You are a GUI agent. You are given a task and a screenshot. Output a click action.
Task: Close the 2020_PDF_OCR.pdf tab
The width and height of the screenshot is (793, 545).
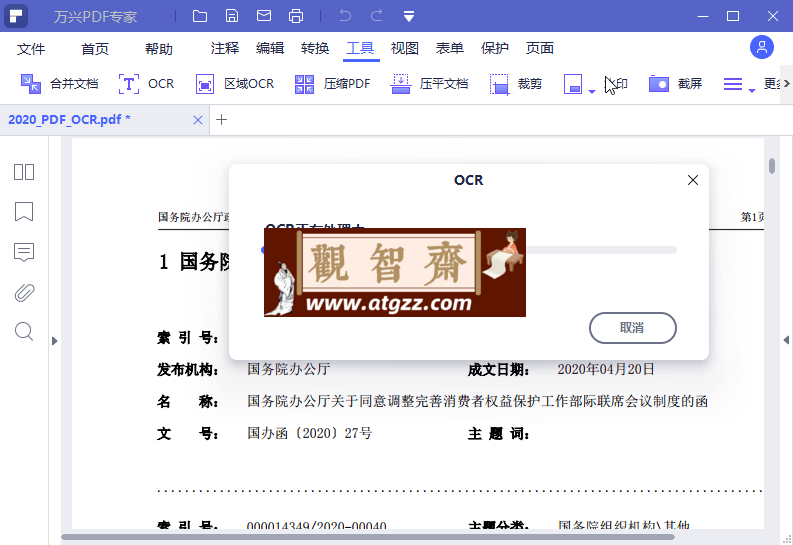198,120
